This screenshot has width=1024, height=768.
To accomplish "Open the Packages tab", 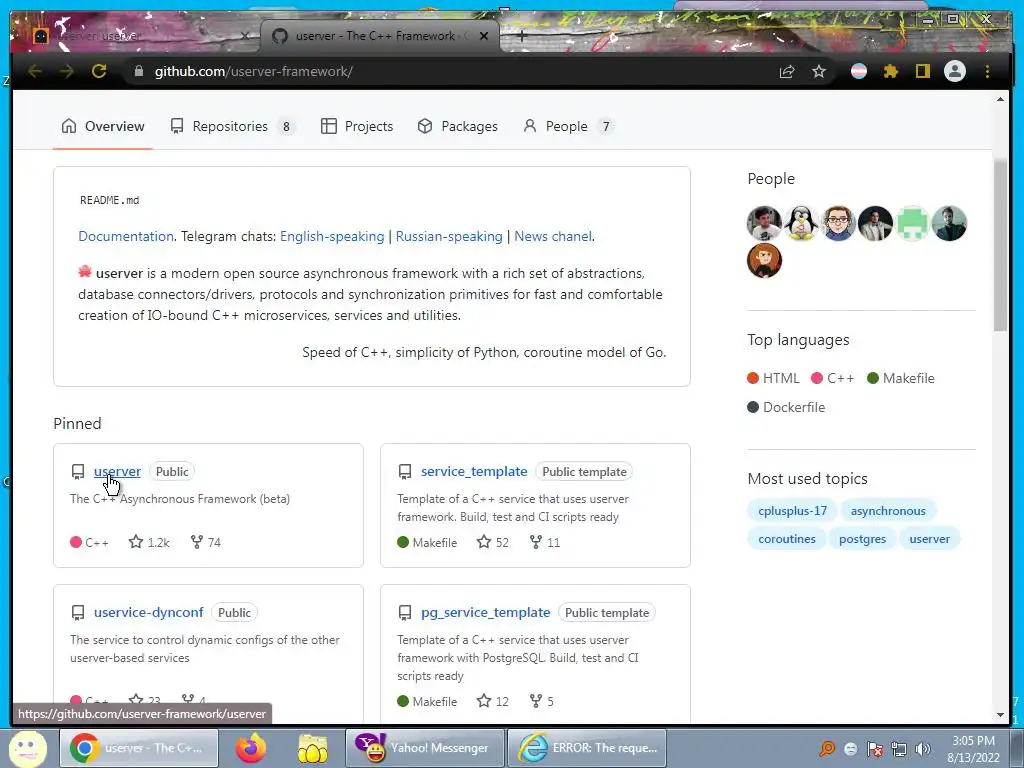I will [x=457, y=126].
